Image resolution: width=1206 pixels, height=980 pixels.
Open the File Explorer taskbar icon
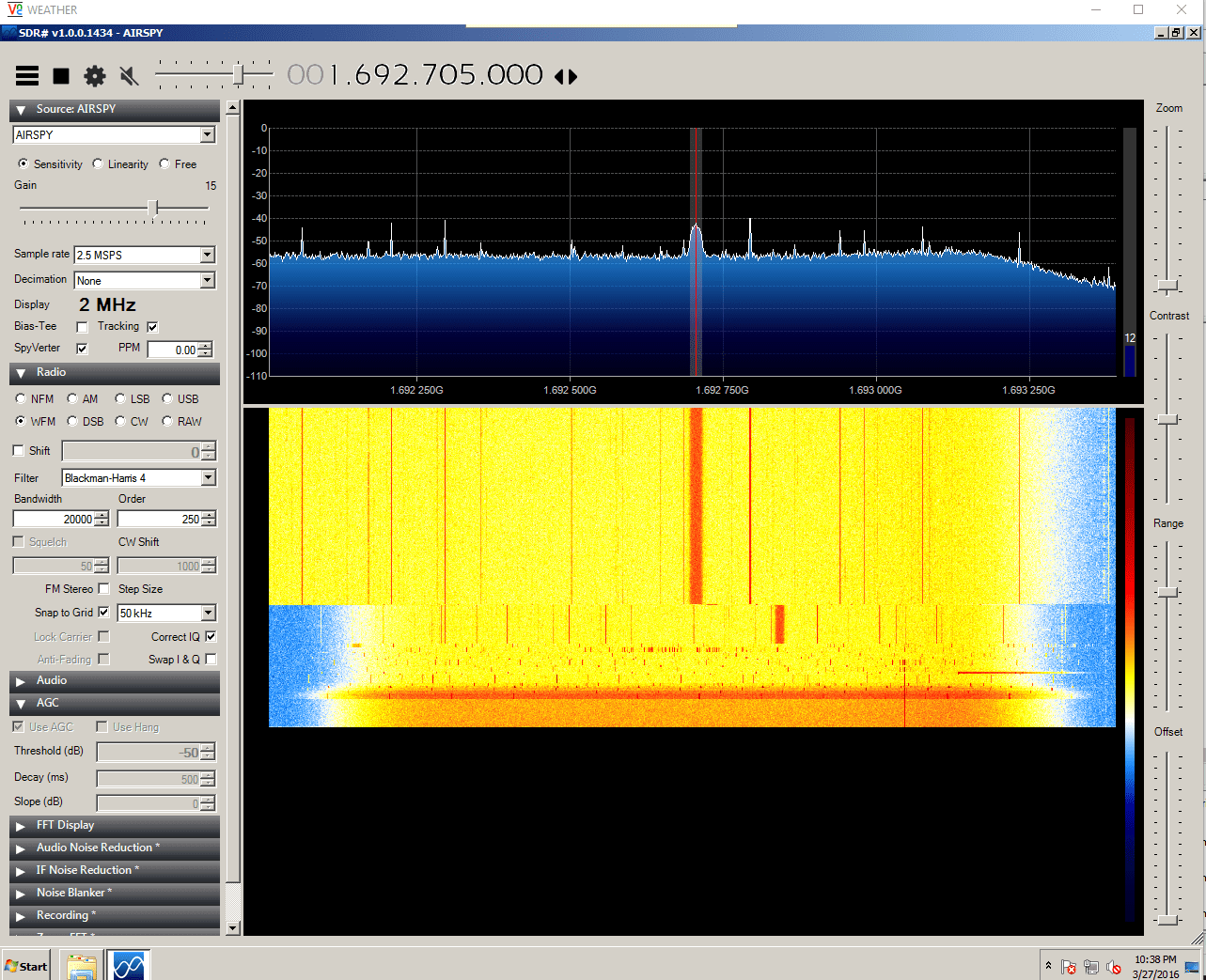[x=82, y=966]
